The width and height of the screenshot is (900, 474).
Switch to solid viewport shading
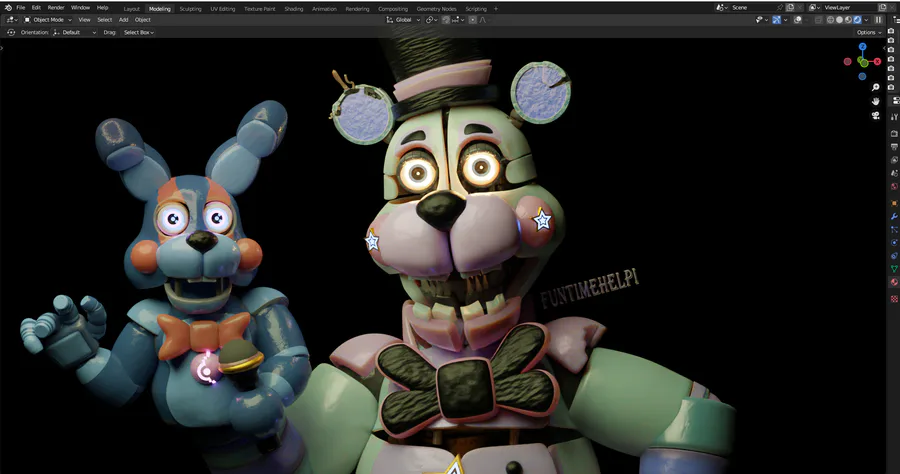click(839, 20)
